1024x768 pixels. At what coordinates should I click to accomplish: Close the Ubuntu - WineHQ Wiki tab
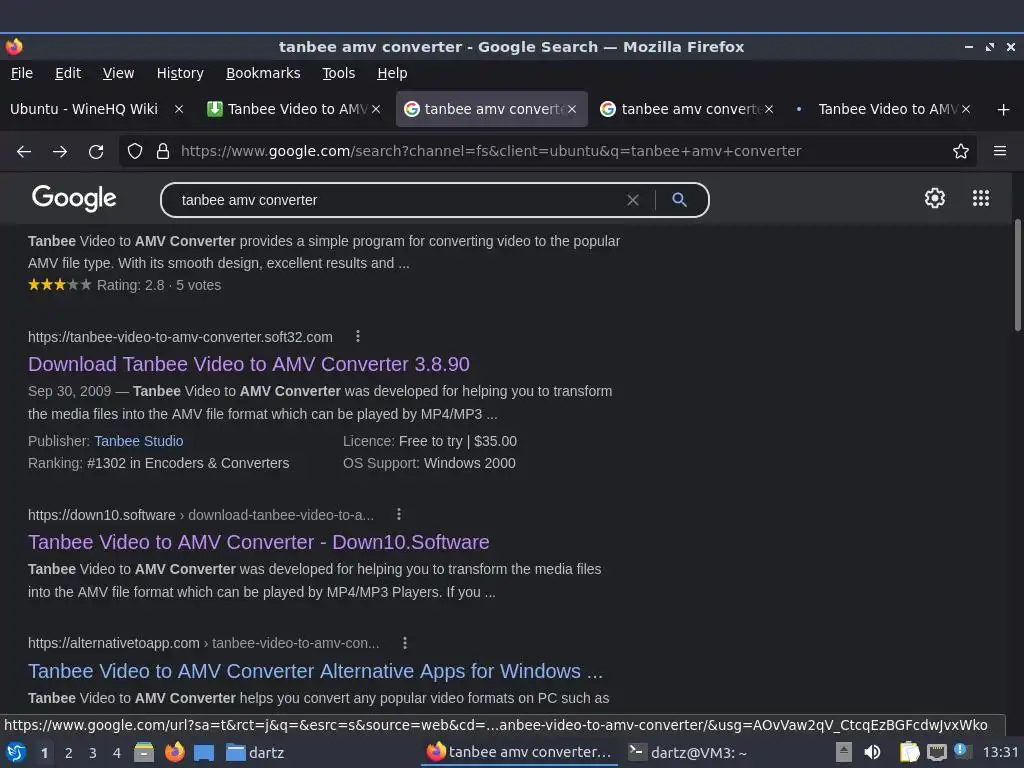point(178,109)
